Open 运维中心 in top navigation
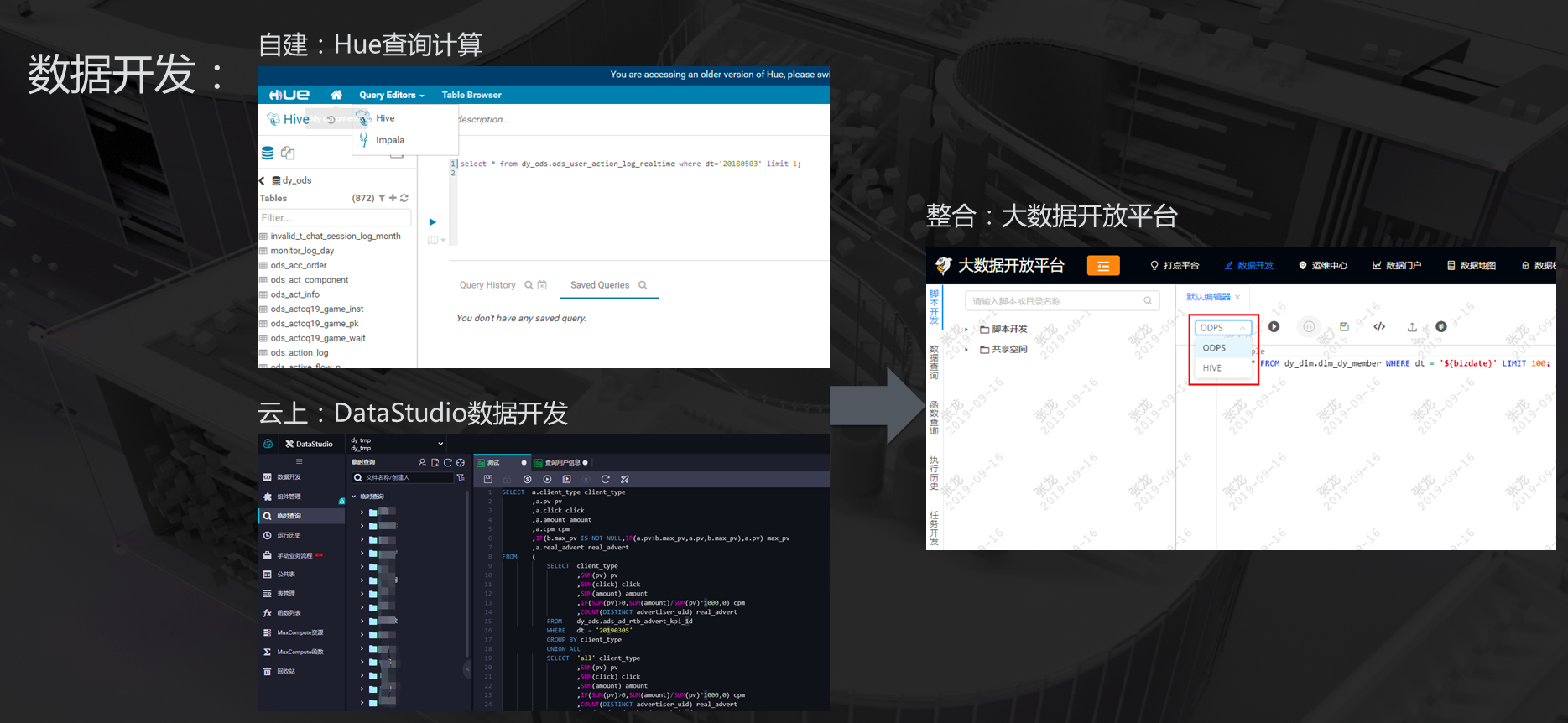The height and width of the screenshot is (723, 1568). click(x=1323, y=266)
